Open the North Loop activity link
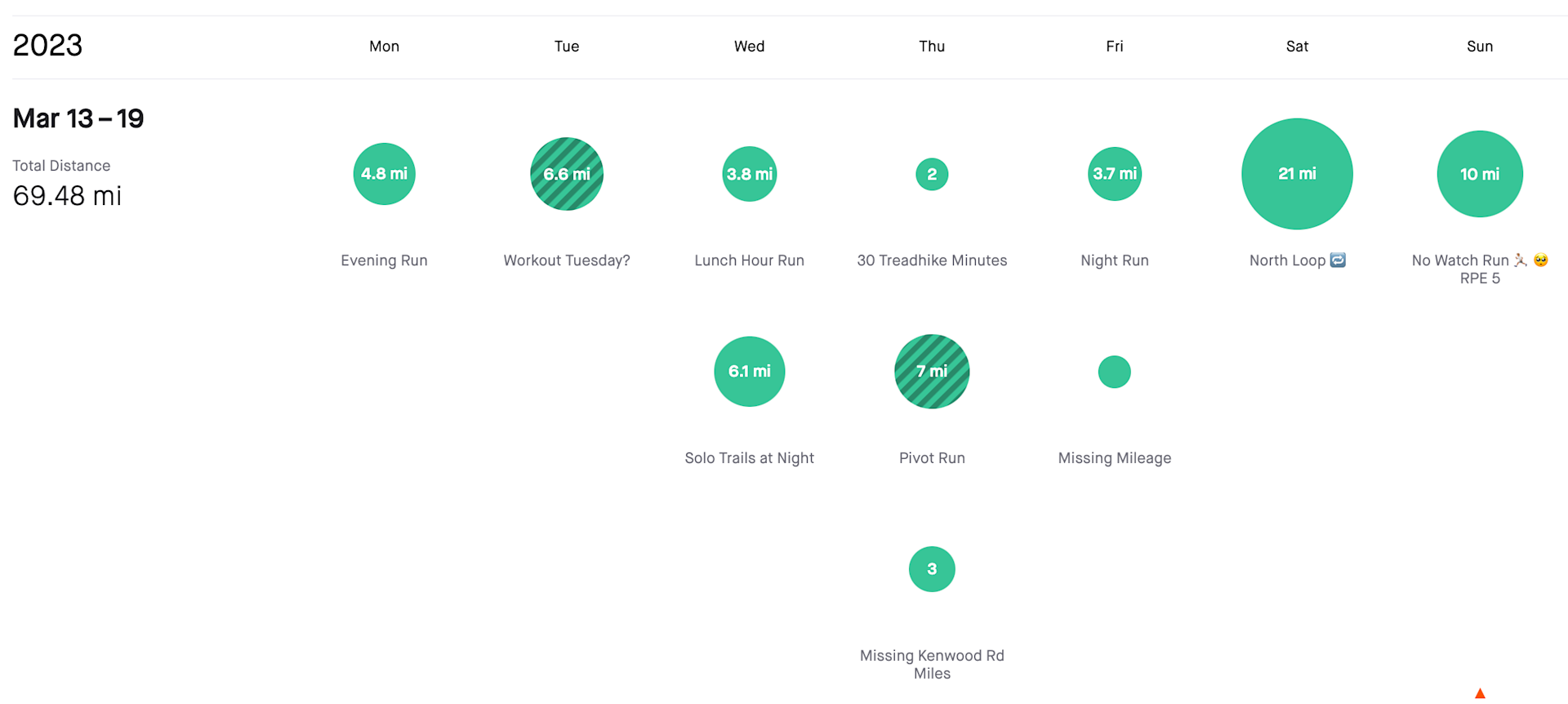The height and width of the screenshot is (704, 1568). [x=1287, y=261]
